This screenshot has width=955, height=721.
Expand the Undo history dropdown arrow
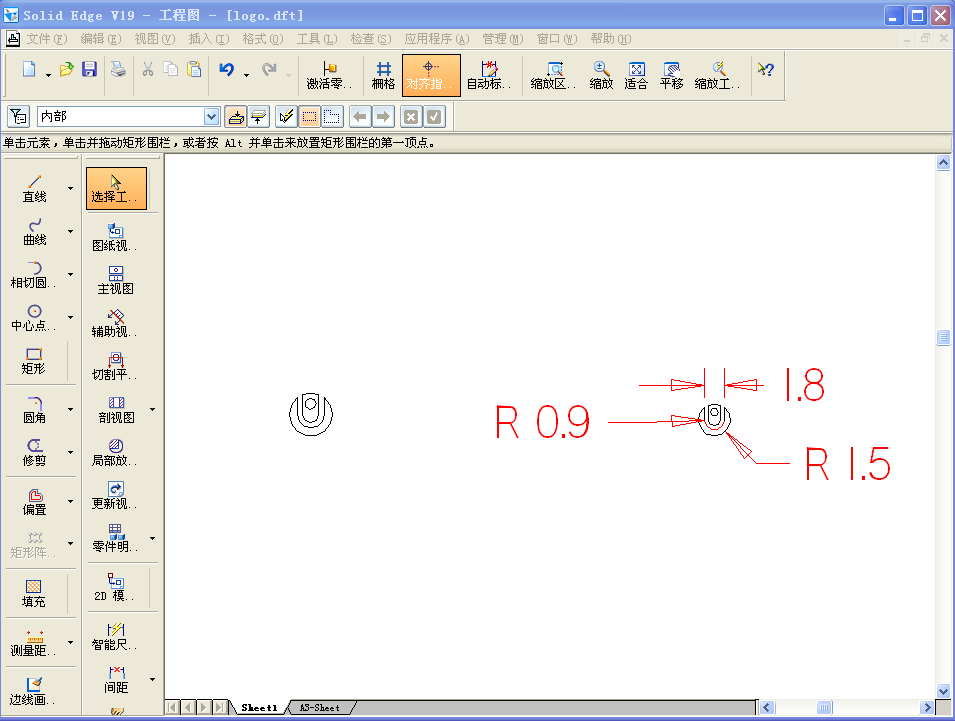(246, 76)
